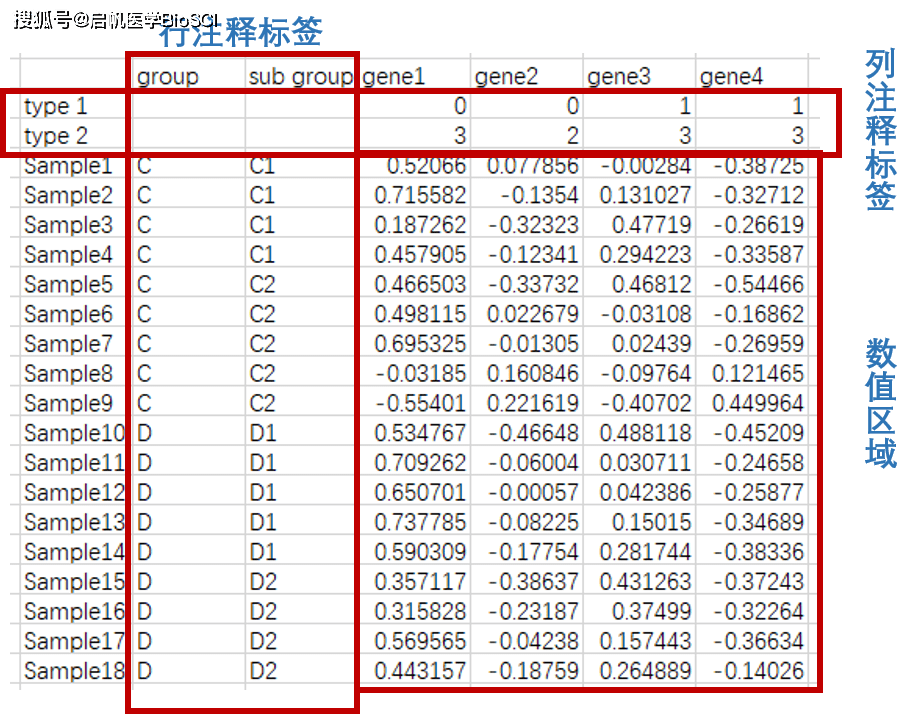Select cell with value 0.466503
This screenshot has height=714, width=916.
pos(421,285)
